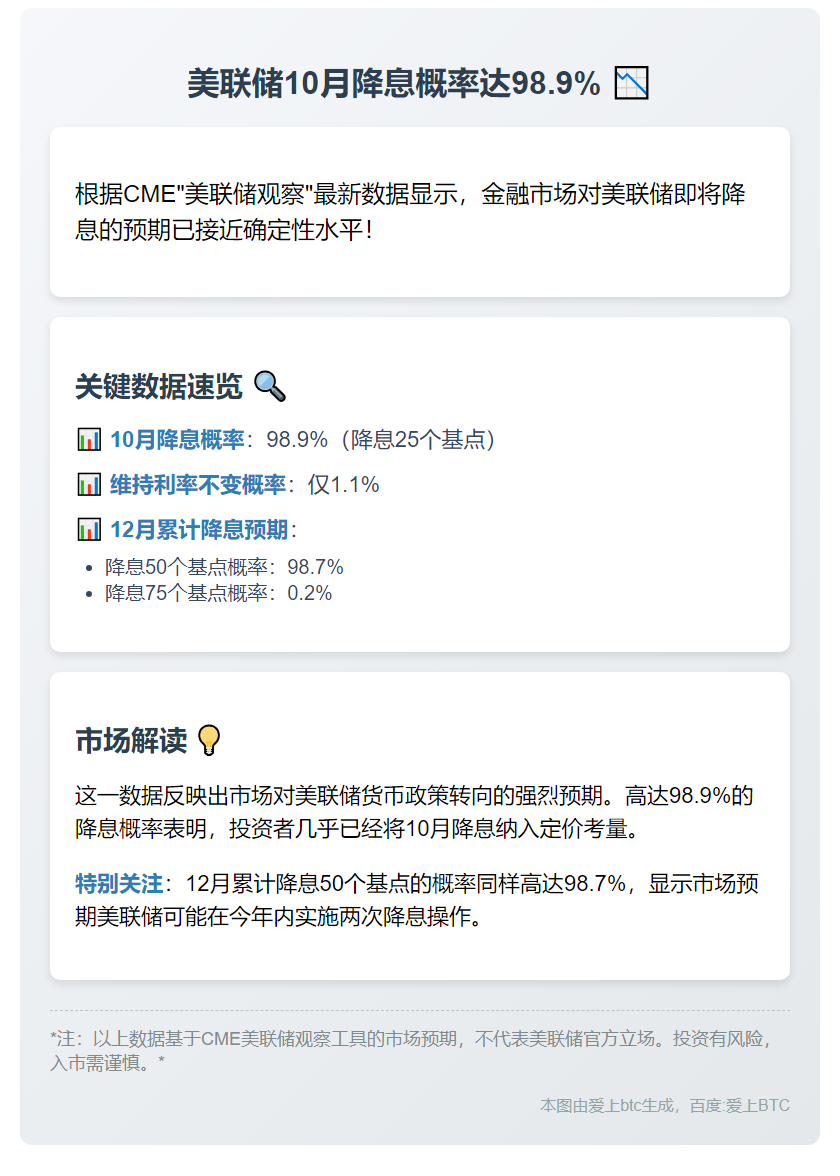Click the blue 10月降息概率 label
This screenshot has height=1176, width=840.
pos(177,440)
